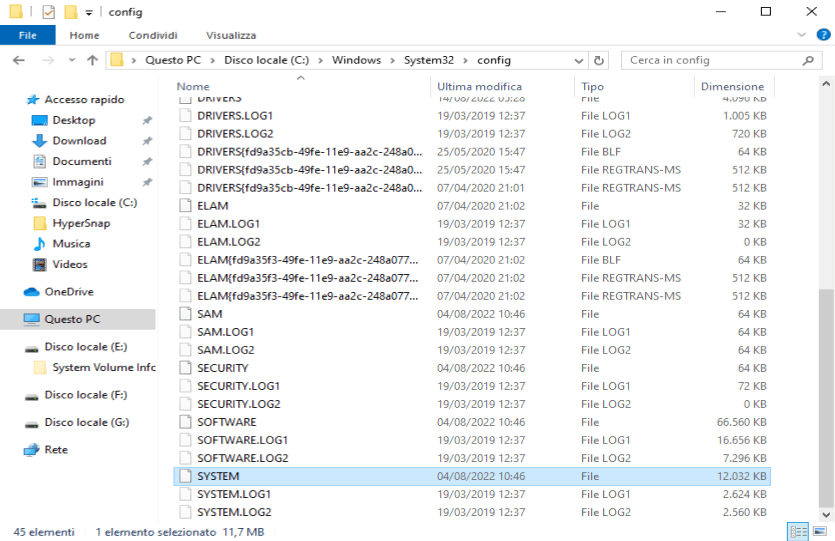Viewport: 835px width, 541px height.
Task: Open Immagini in the navigation pane
Action: pos(78,182)
